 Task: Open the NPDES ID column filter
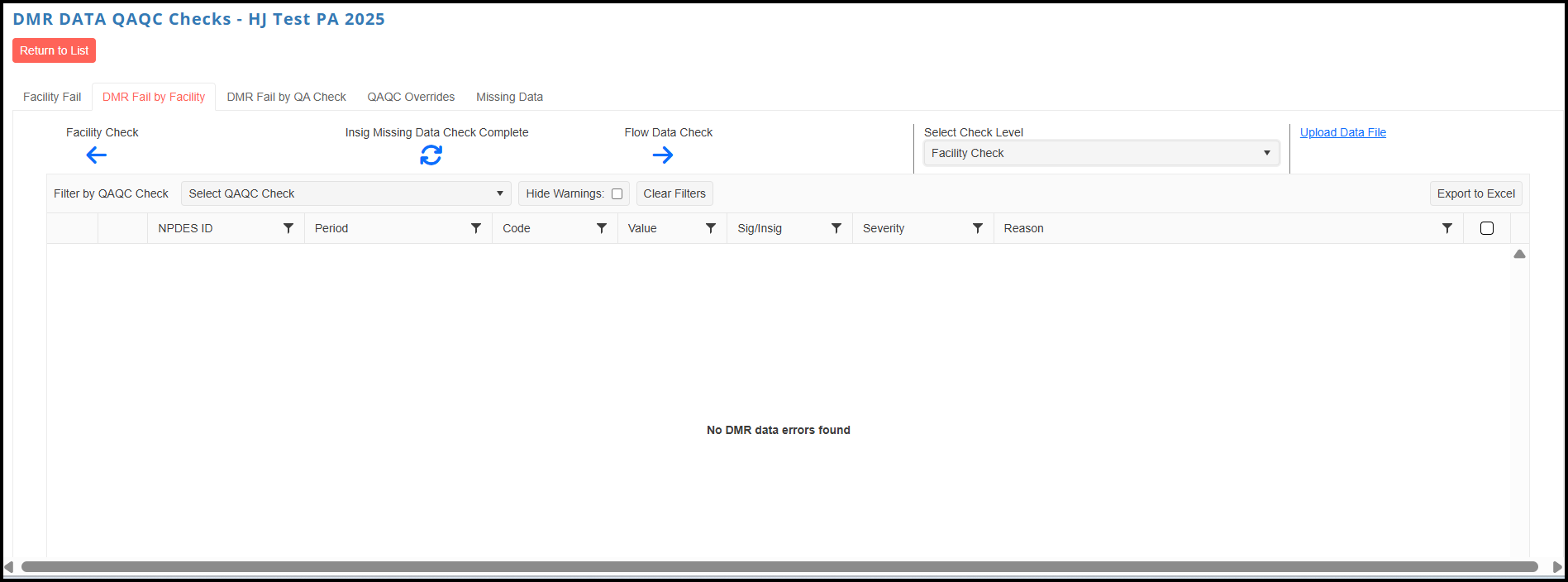pyautogui.click(x=288, y=228)
